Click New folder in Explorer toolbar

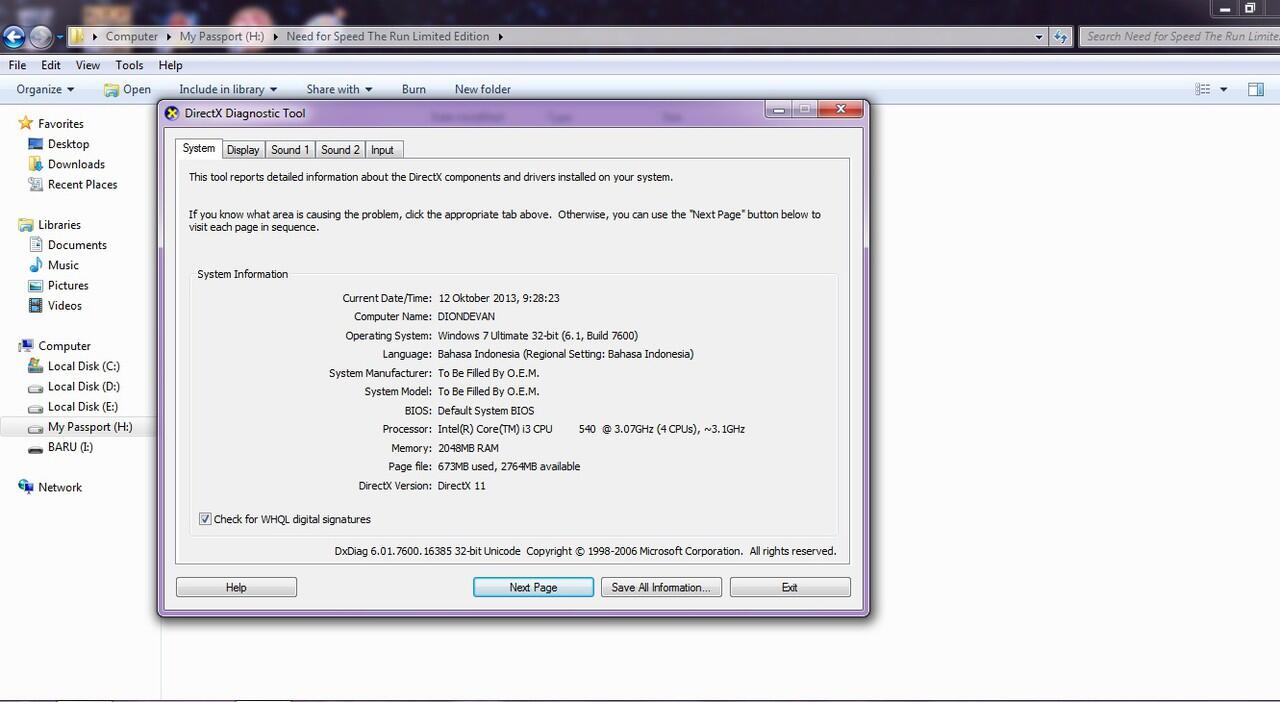(x=483, y=89)
